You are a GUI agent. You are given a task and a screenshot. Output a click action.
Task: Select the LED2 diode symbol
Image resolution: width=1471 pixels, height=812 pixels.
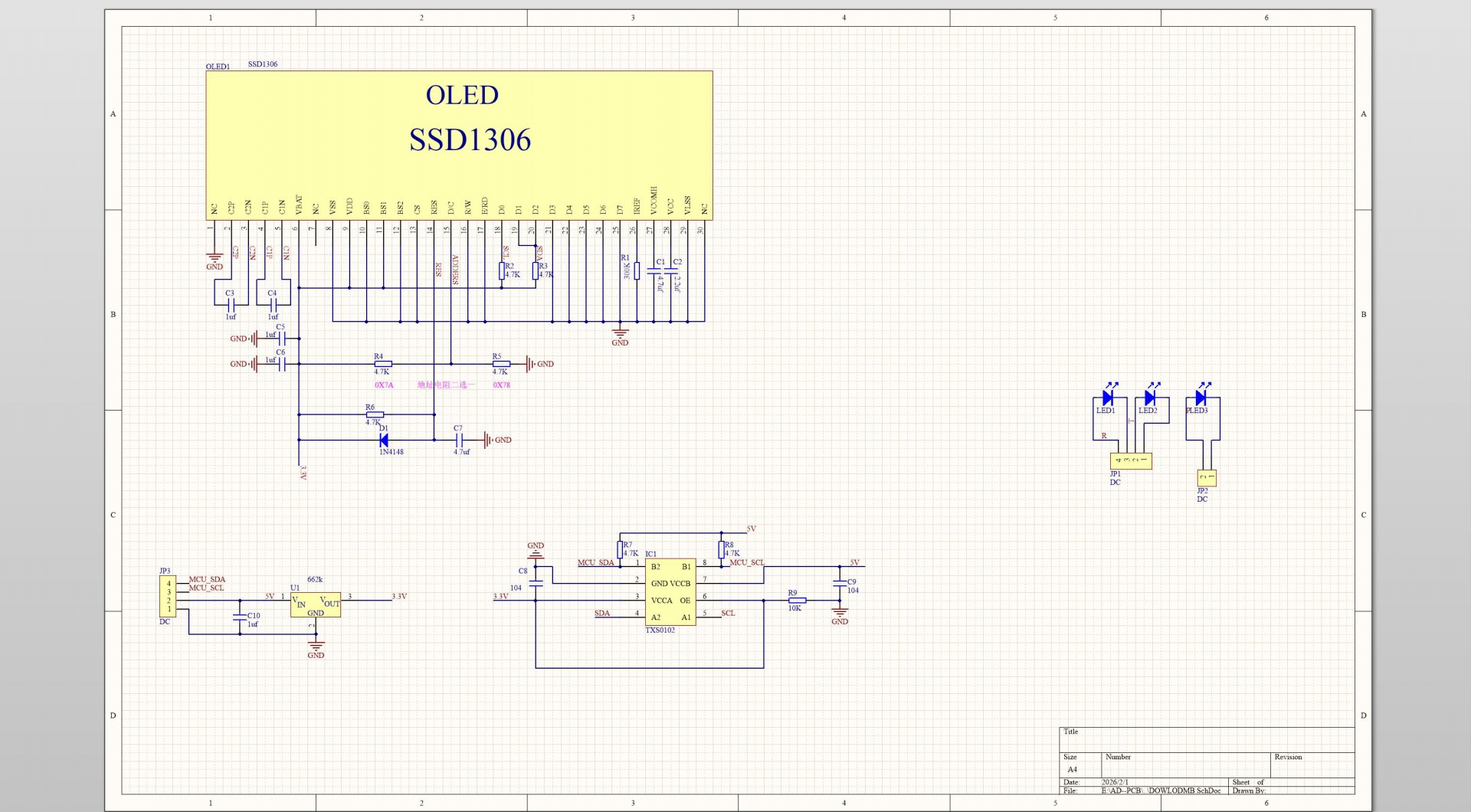tap(1149, 398)
